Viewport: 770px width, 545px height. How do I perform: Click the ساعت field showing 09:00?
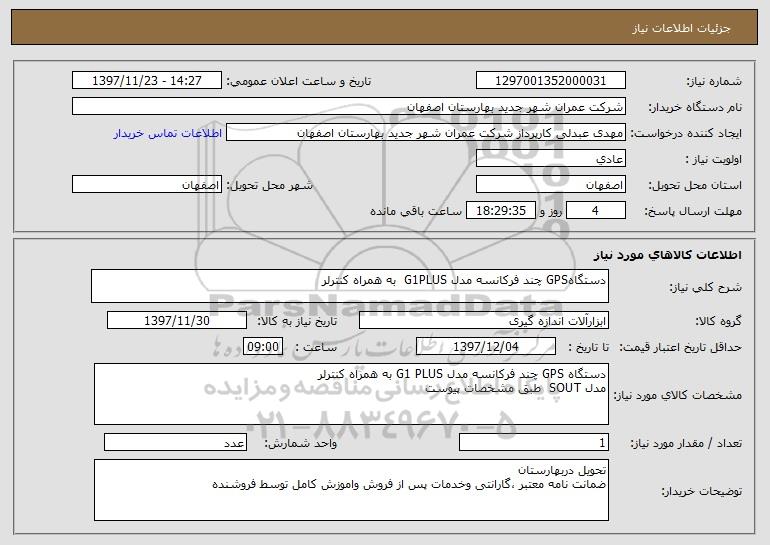pos(263,347)
